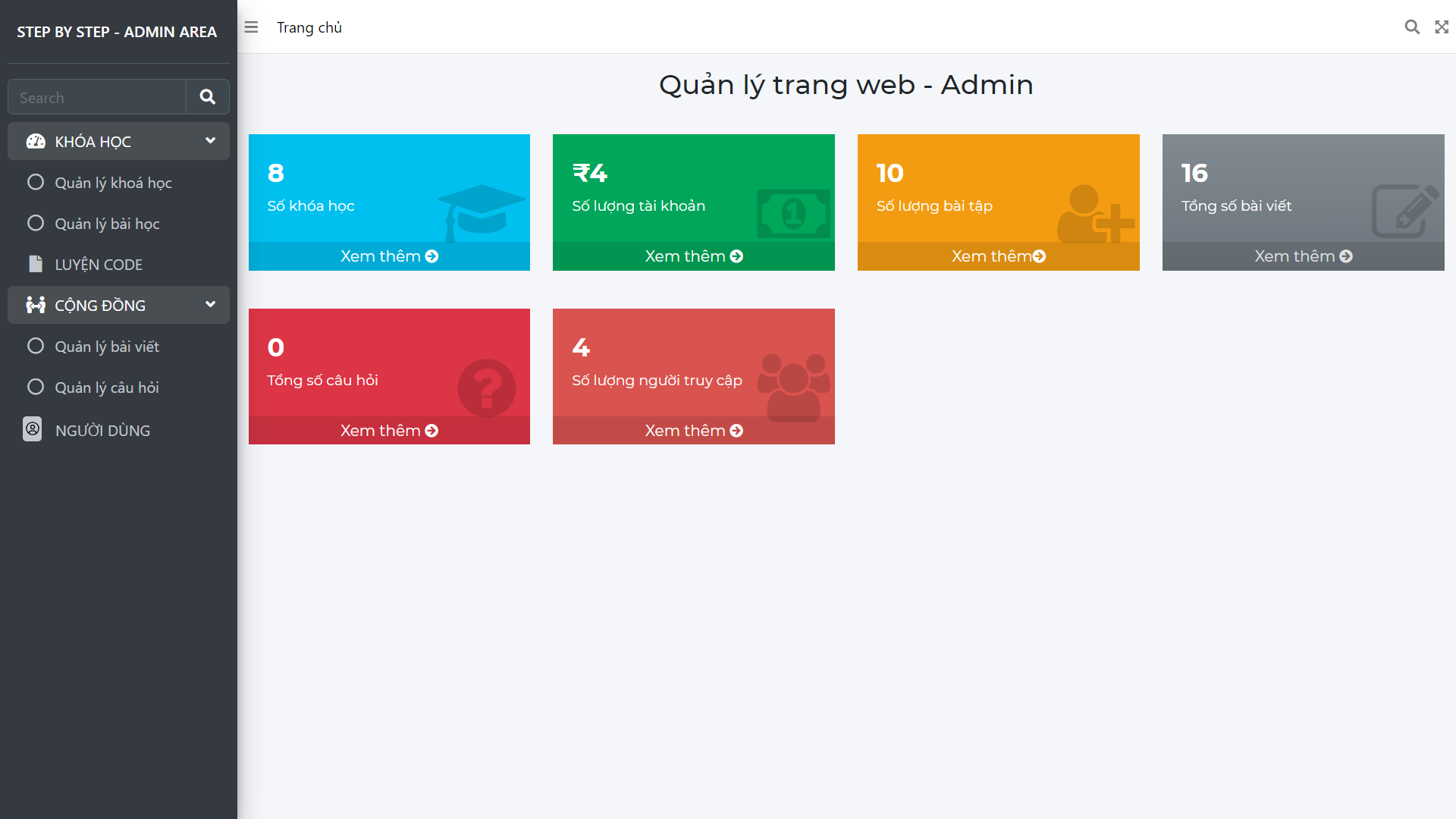The image size is (1456, 819).
Task: Collapse the KHÓA HỌC section chevron
Action: tap(210, 140)
